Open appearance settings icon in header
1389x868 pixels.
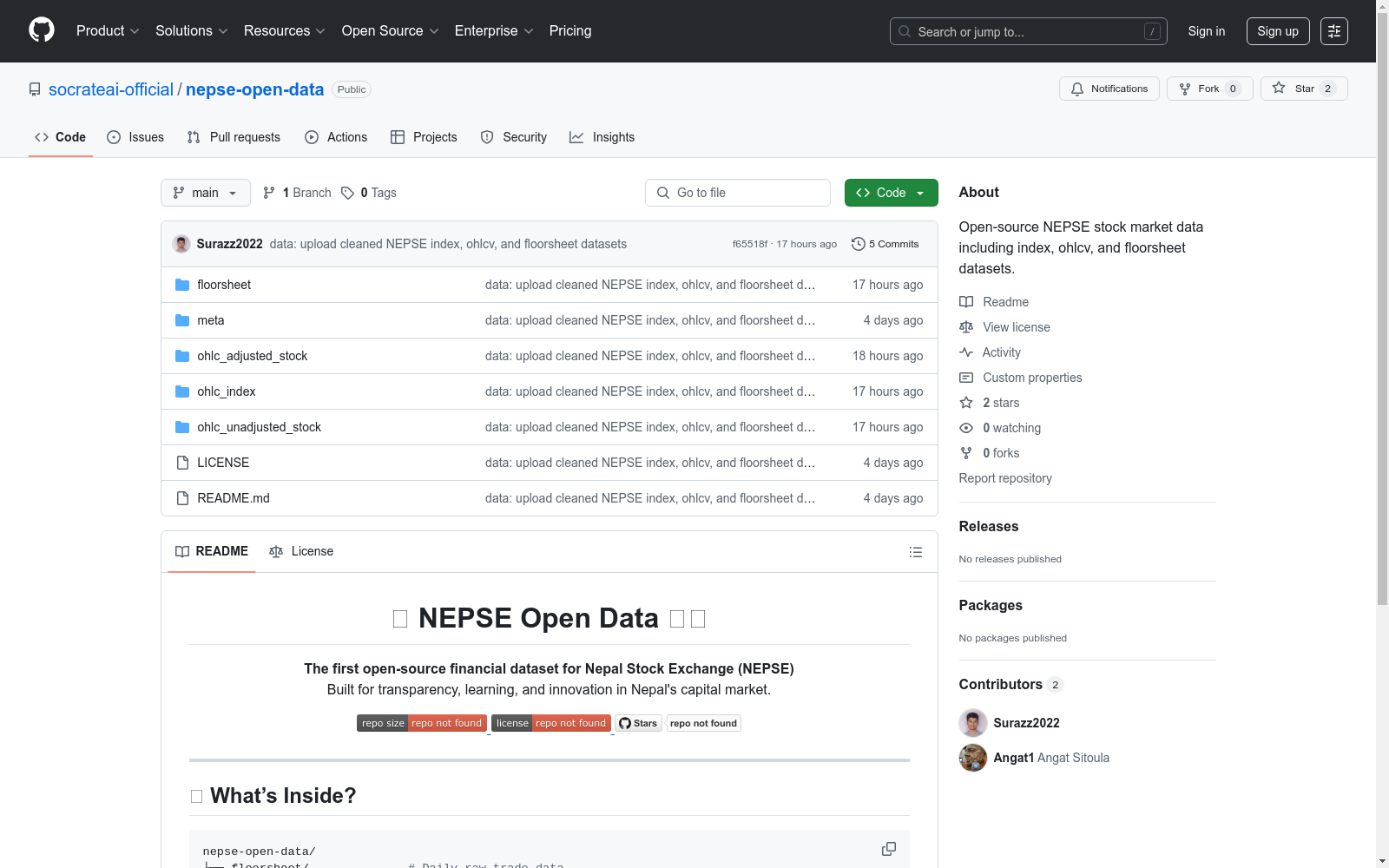(x=1334, y=31)
